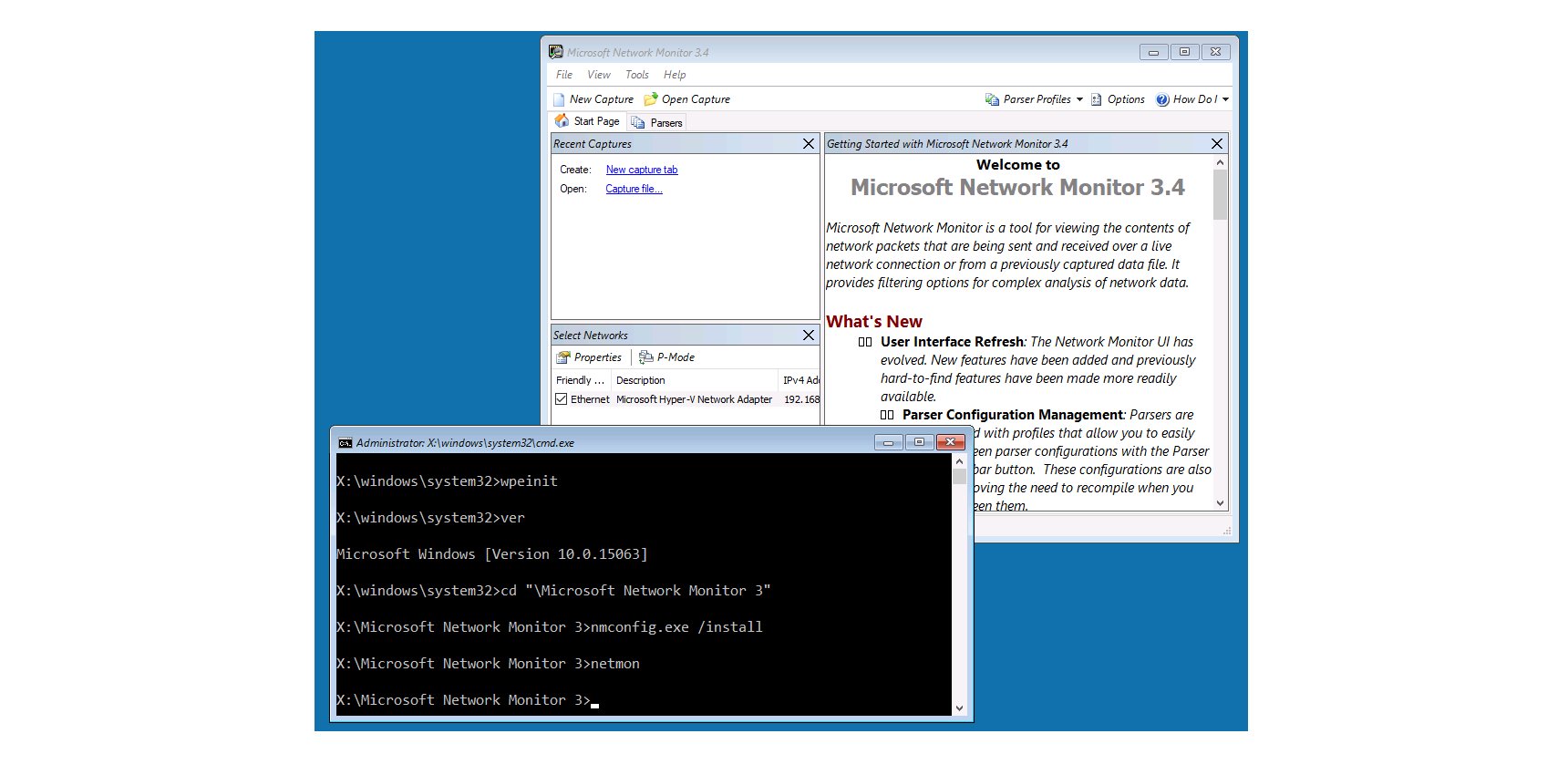Open the Parser Profiles dropdown

click(x=1034, y=99)
